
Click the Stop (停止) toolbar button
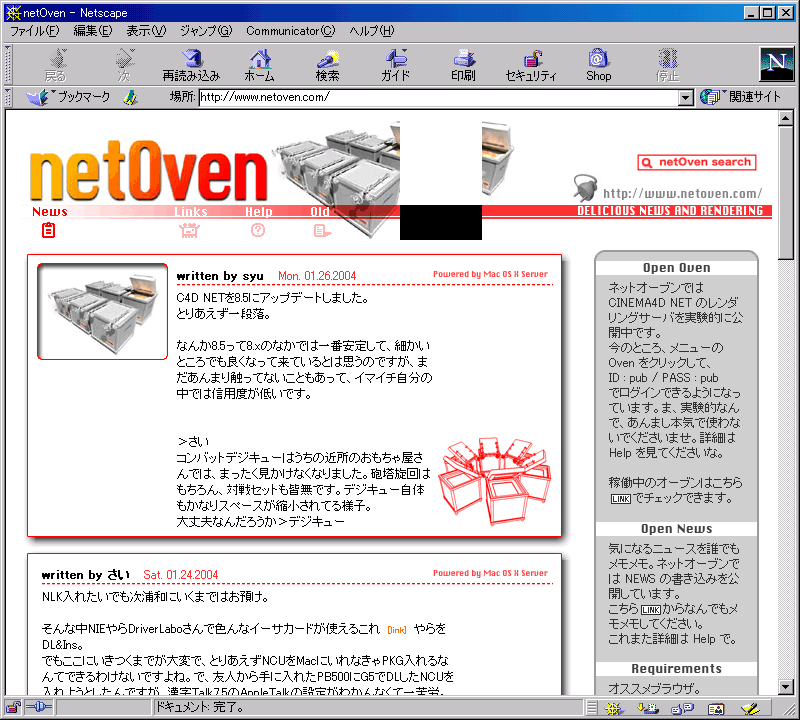pyautogui.click(x=667, y=65)
